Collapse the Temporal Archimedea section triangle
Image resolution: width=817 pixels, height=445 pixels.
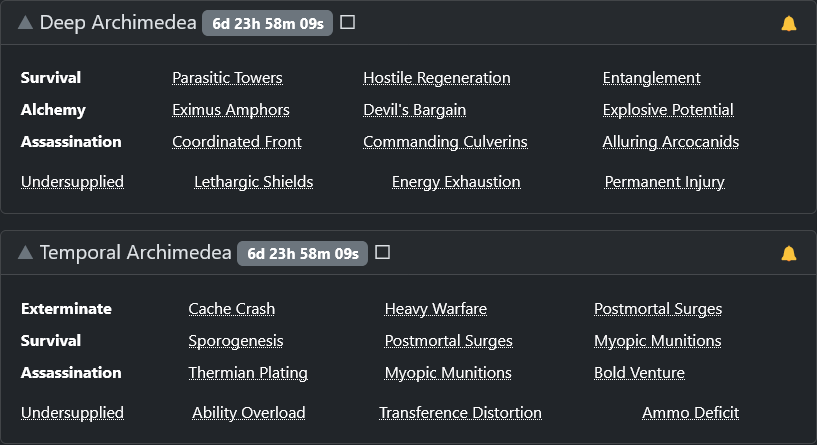[x=25, y=253]
